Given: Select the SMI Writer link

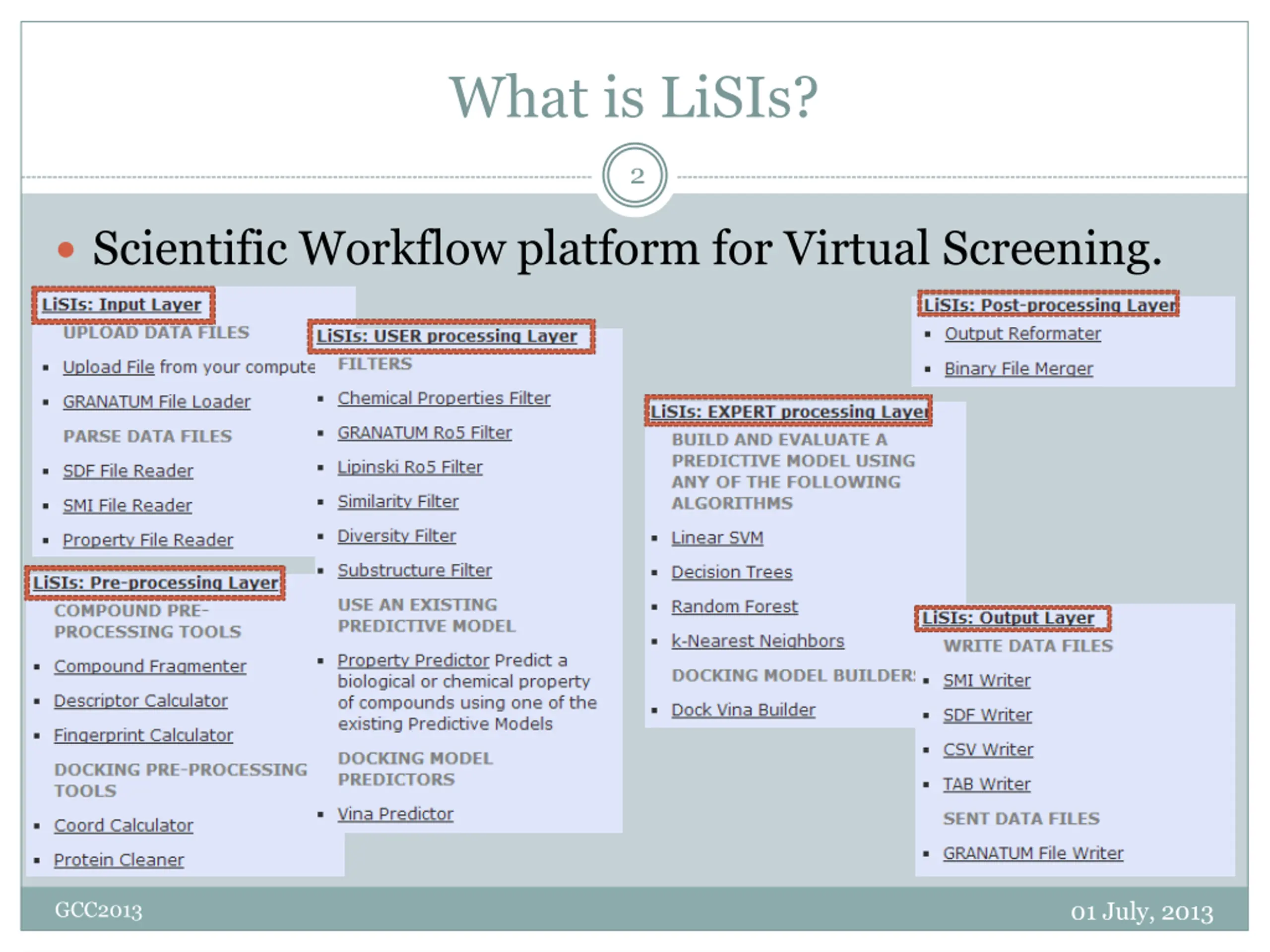Looking at the screenshot, I should pyautogui.click(x=987, y=681).
